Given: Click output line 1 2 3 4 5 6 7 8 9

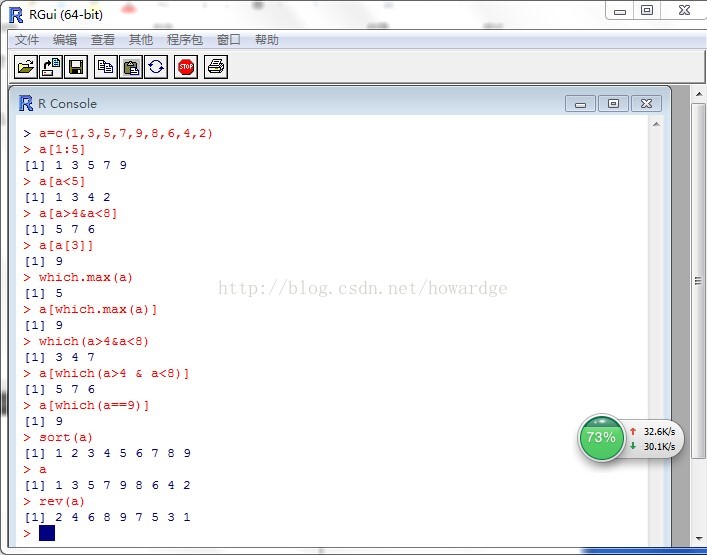Looking at the screenshot, I should (x=108, y=453).
